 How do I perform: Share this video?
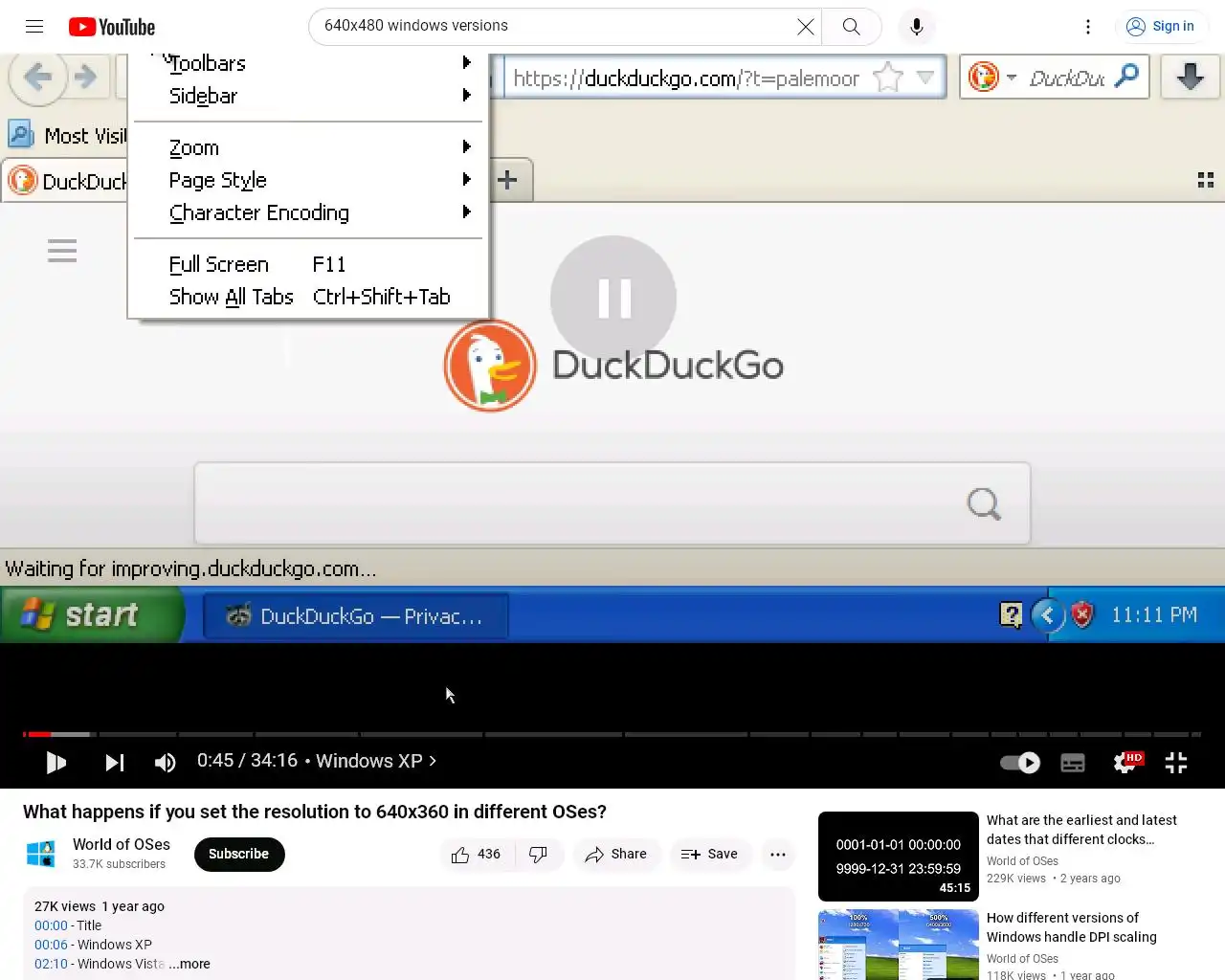click(x=616, y=854)
